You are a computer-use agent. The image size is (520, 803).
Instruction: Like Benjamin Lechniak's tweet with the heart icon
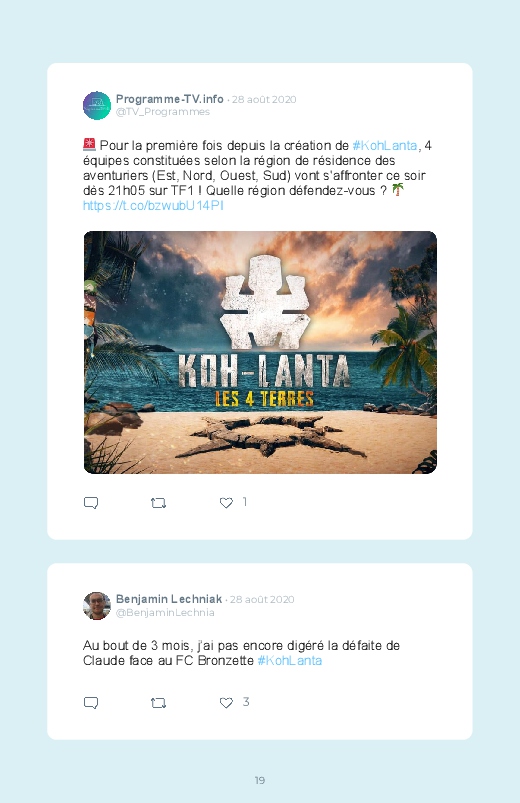226,703
